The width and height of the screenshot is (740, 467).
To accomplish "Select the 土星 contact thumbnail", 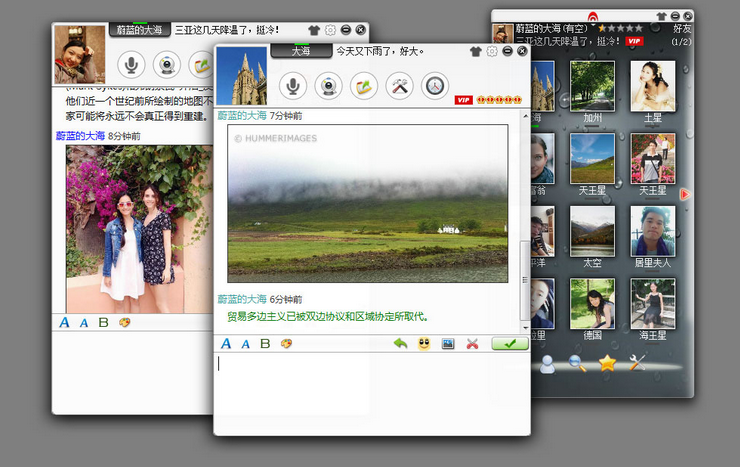I will pyautogui.click(x=652, y=86).
